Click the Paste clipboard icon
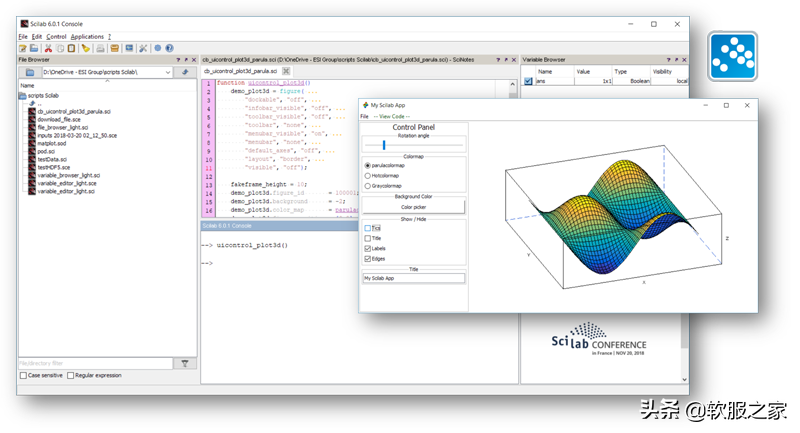This screenshot has height=433, width=800. pos(71,48)
